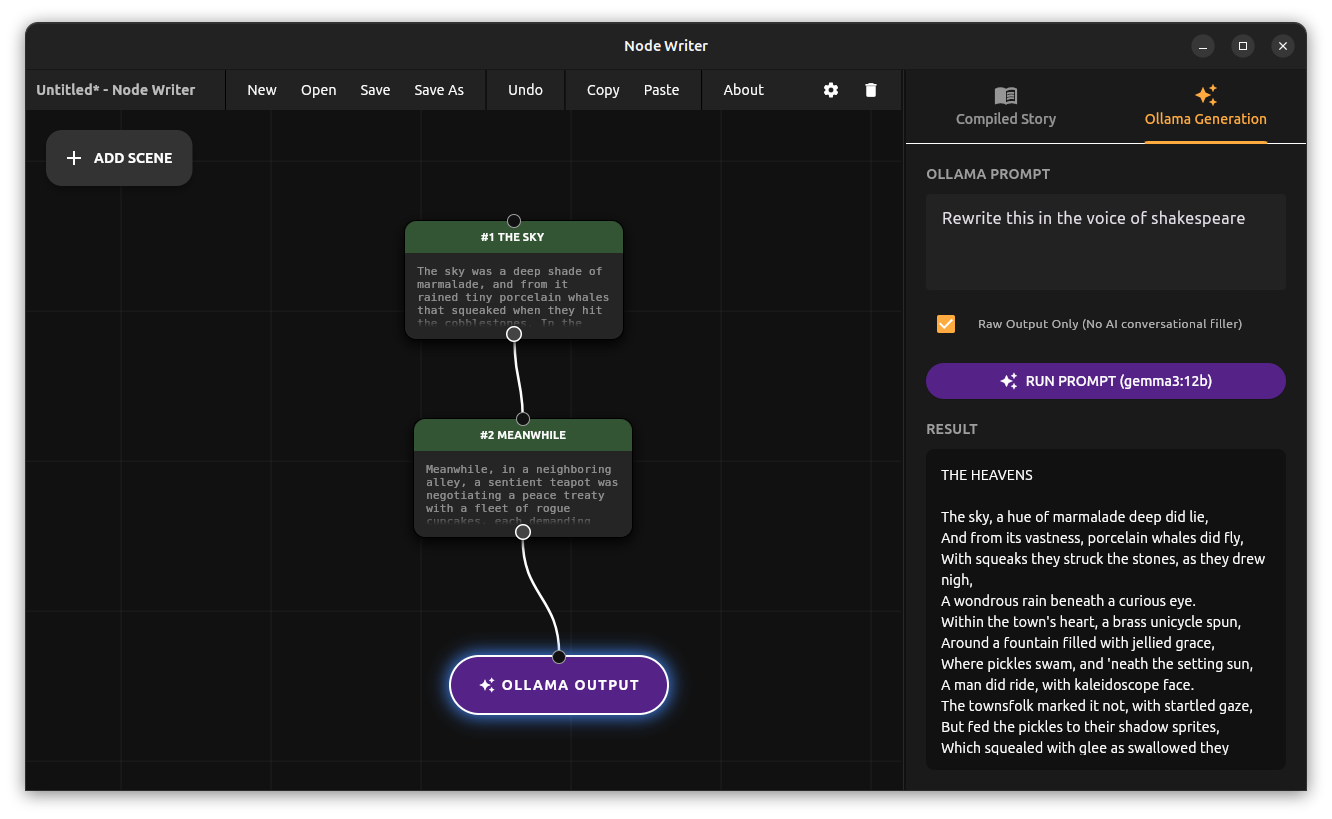Uncheck the Raw Output Only checkbox

[946, 324]
